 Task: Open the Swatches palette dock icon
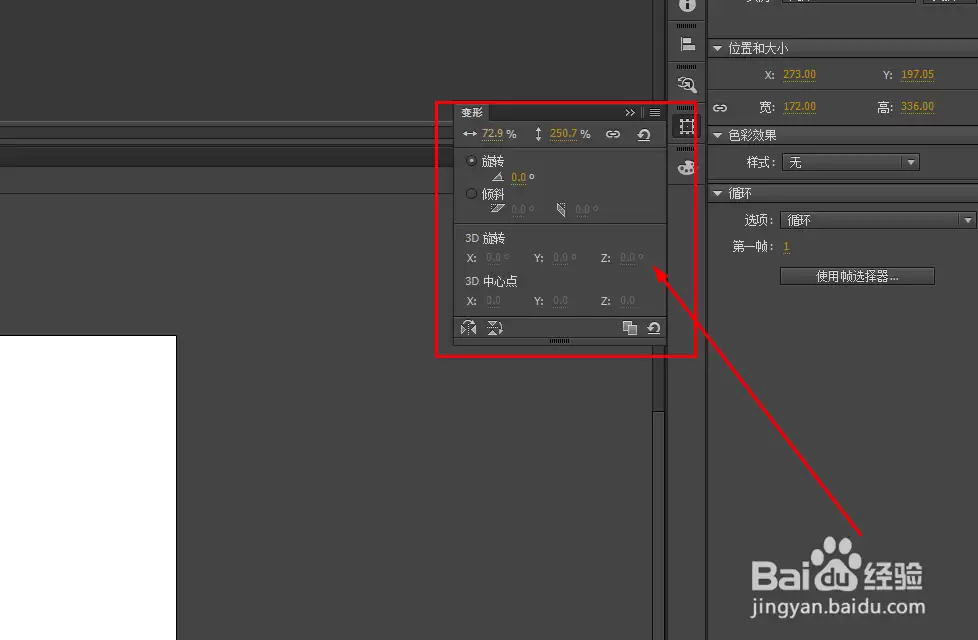tap(687, 167)
